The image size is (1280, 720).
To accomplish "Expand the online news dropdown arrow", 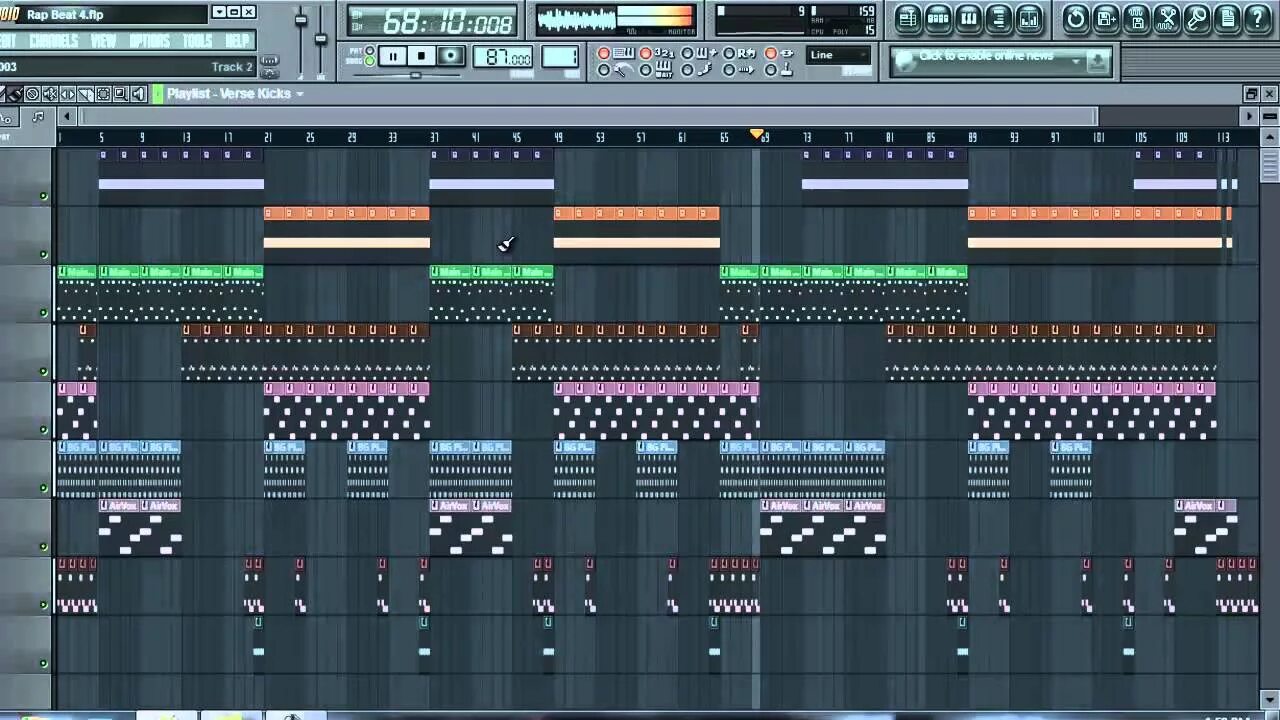I will pos(1076,62).
